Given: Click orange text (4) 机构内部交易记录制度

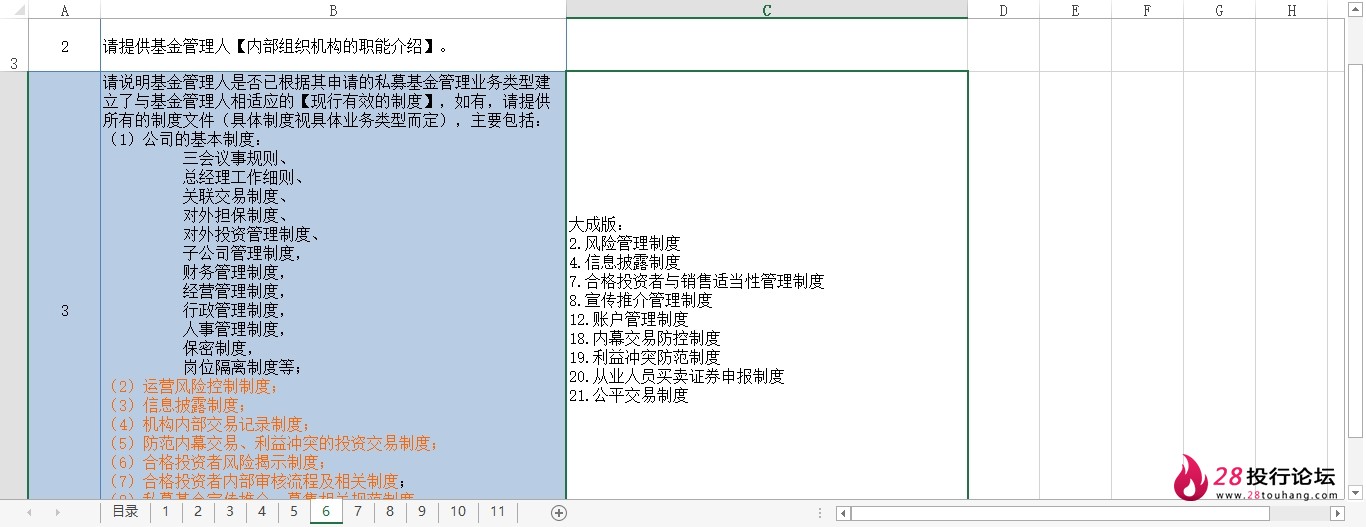Looking at the screenshot, I should [209, 424].
